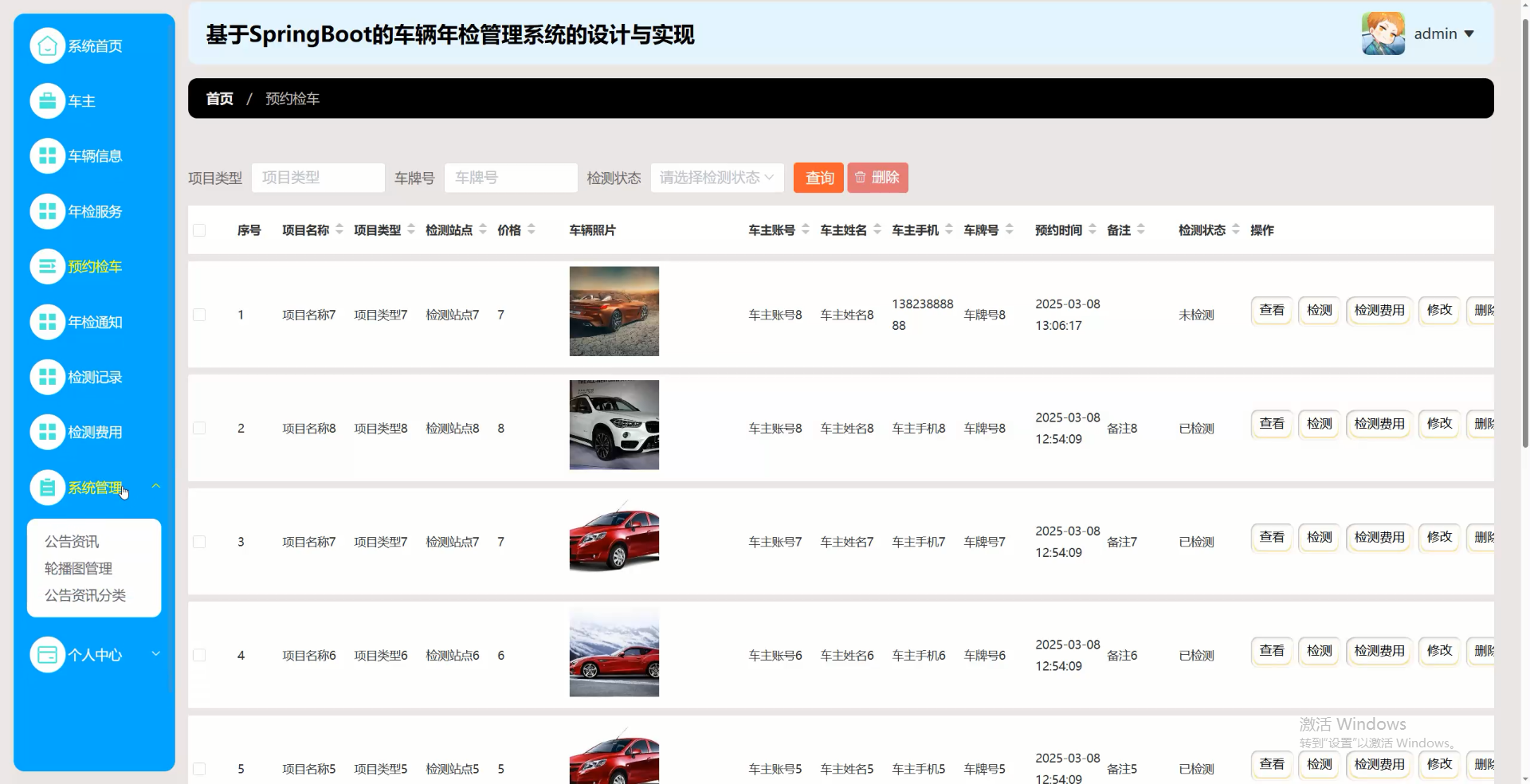
Task: Sort by 车主姓名 column arrows
Action: (x=877, y=229)
